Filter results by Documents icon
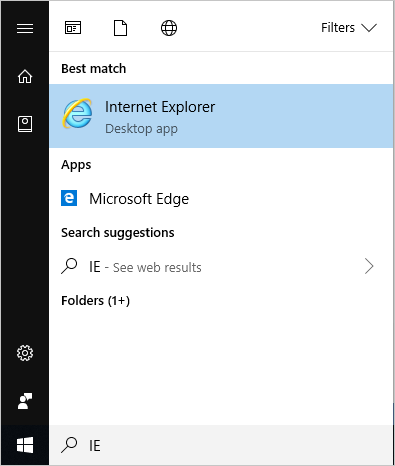The width and height of the screenshot is (395, 466). click(120, 28)
